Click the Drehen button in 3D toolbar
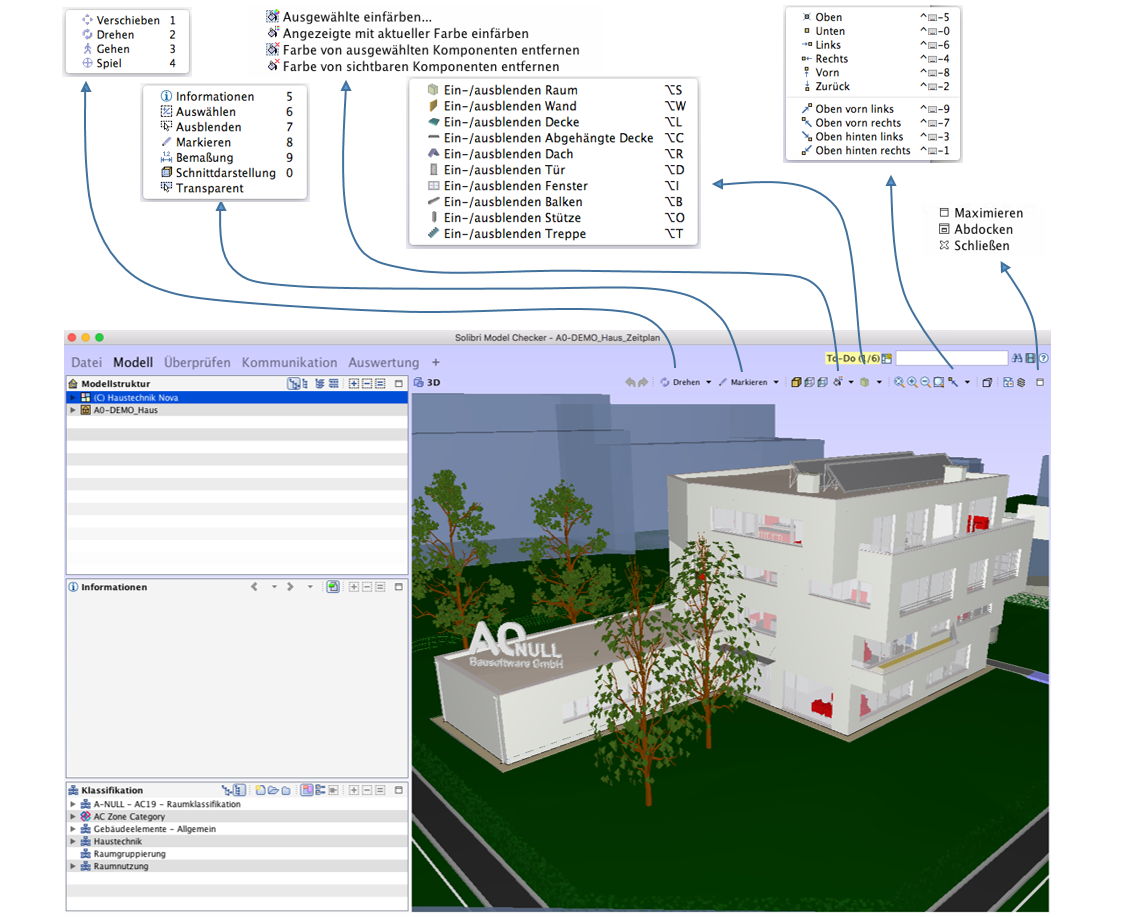This screenshot has height=917, width=1122. [x=680, y=383]
